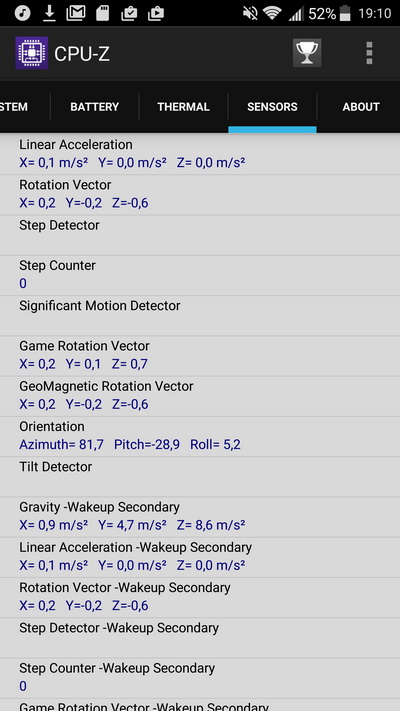Tap the Orientation sensor entry
This screenshot has width=400, height=711.
pos(200,436)
